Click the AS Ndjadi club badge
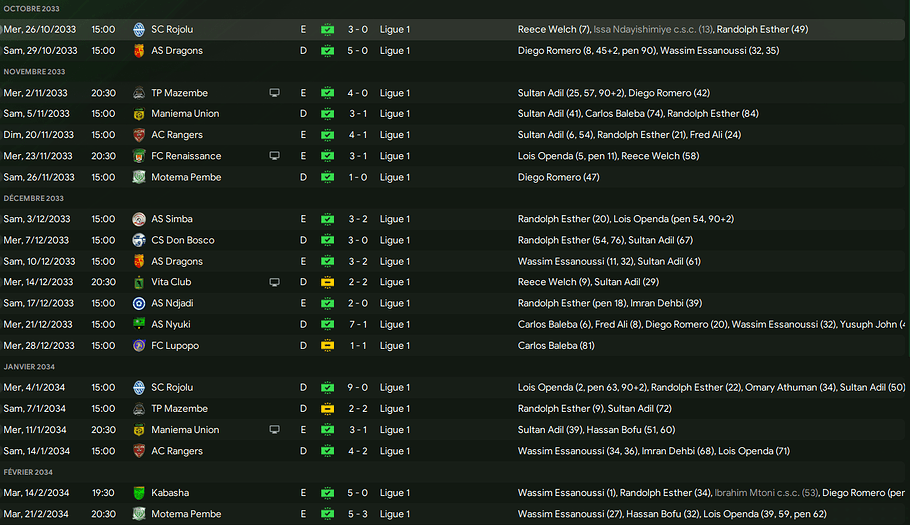Viewport: 910px width, 525px height. coord(139,304)
